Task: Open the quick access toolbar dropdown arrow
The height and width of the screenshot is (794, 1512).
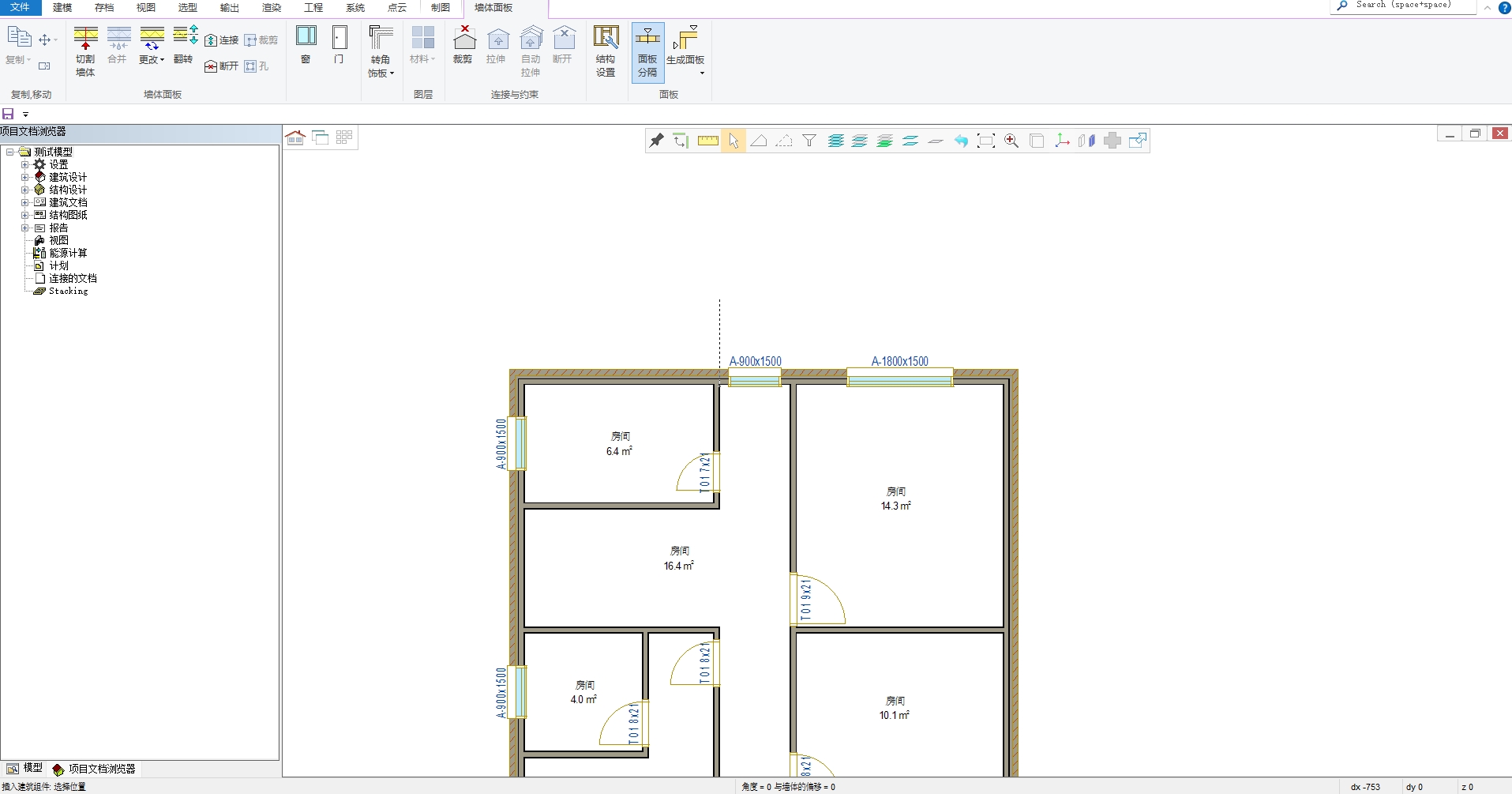Action: click(25, 115)
